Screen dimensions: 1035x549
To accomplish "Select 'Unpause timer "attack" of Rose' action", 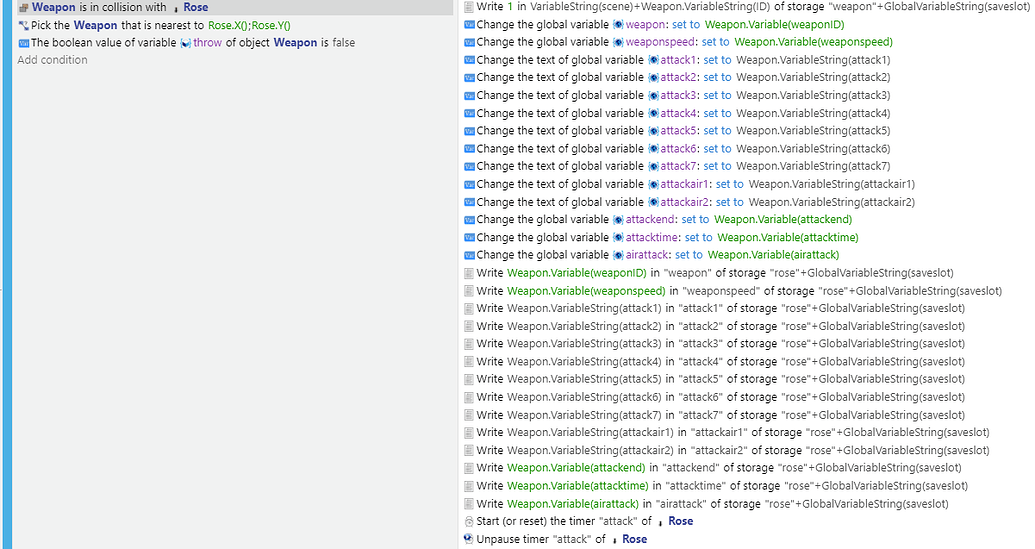I will (556, 539).
